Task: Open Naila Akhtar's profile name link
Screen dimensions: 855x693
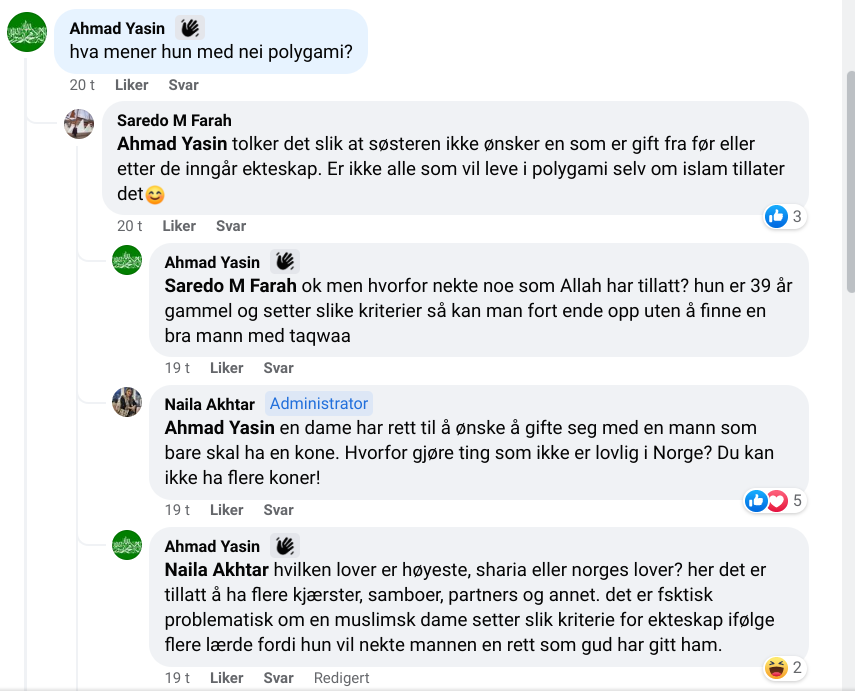Action: point(210,404)
